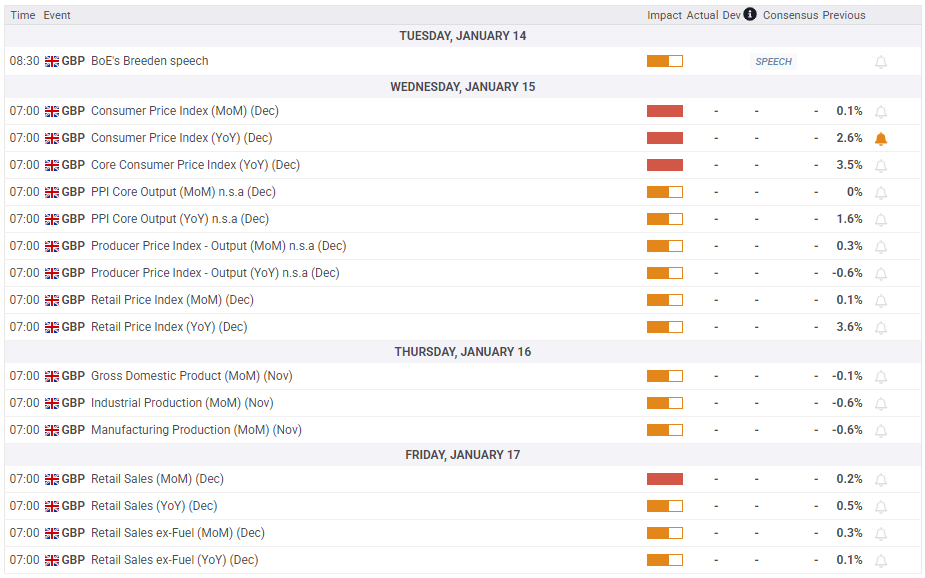Sort by the Time column header
Screen dimensions: 925x578
23,15
